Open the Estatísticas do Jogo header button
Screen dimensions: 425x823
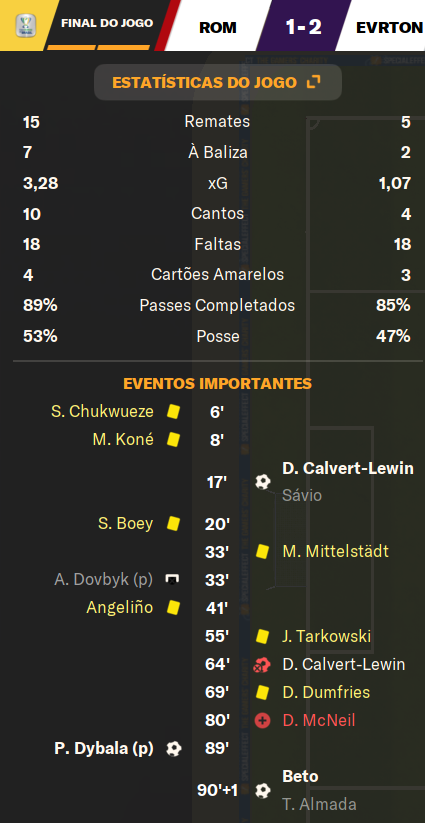point(218,82)
